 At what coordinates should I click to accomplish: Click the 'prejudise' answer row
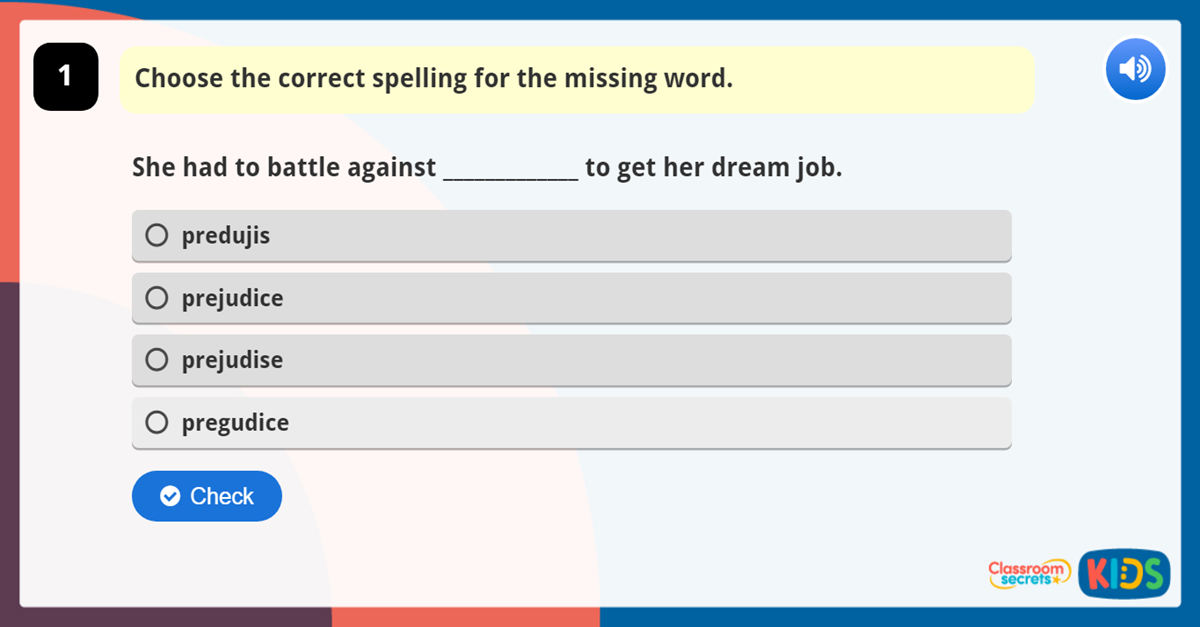[570, 360]
